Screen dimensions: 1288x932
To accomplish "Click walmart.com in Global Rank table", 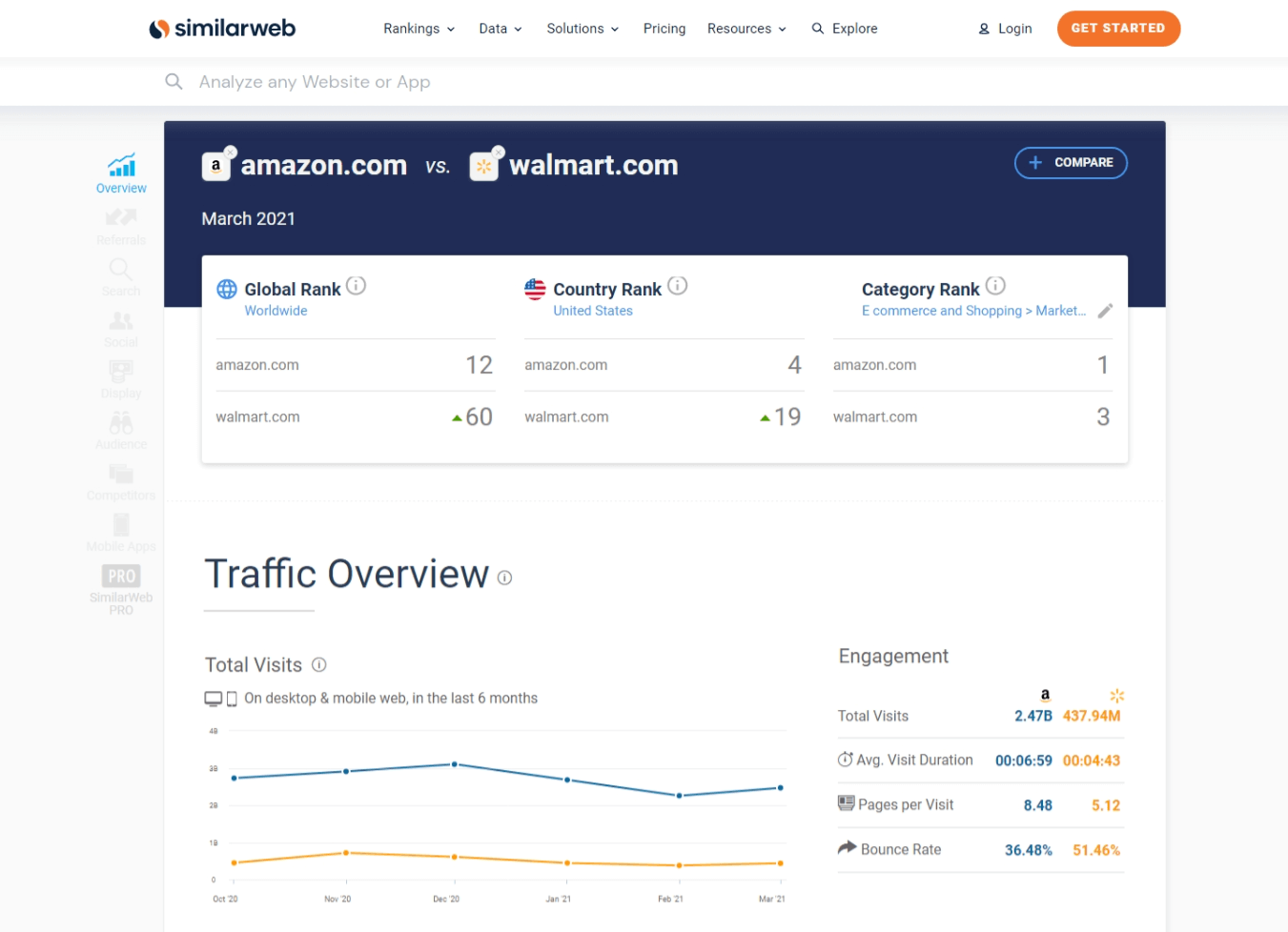I will [257, 417].
